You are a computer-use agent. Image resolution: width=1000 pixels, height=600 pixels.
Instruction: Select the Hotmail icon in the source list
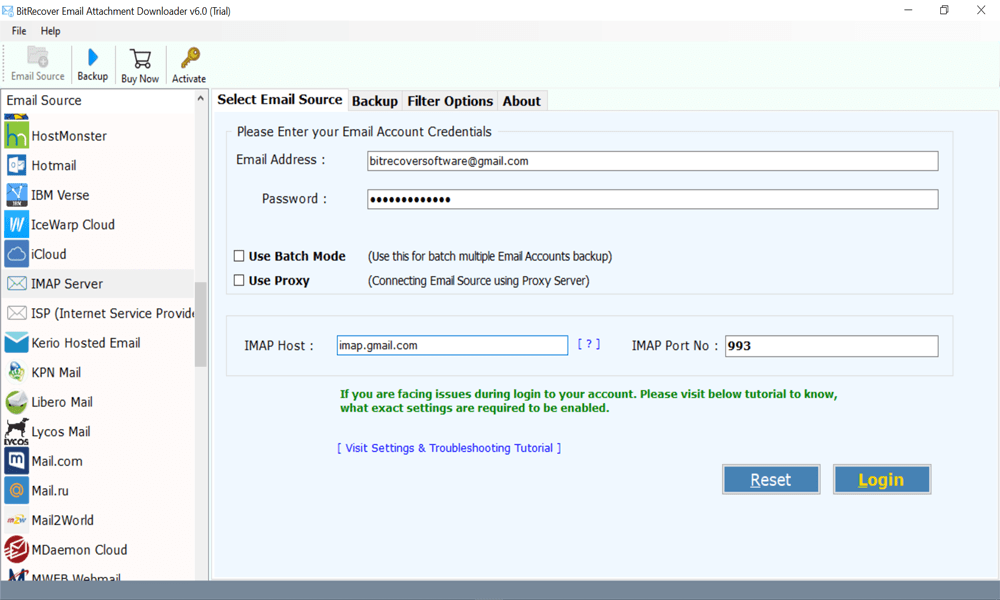(x=17, y=165)
